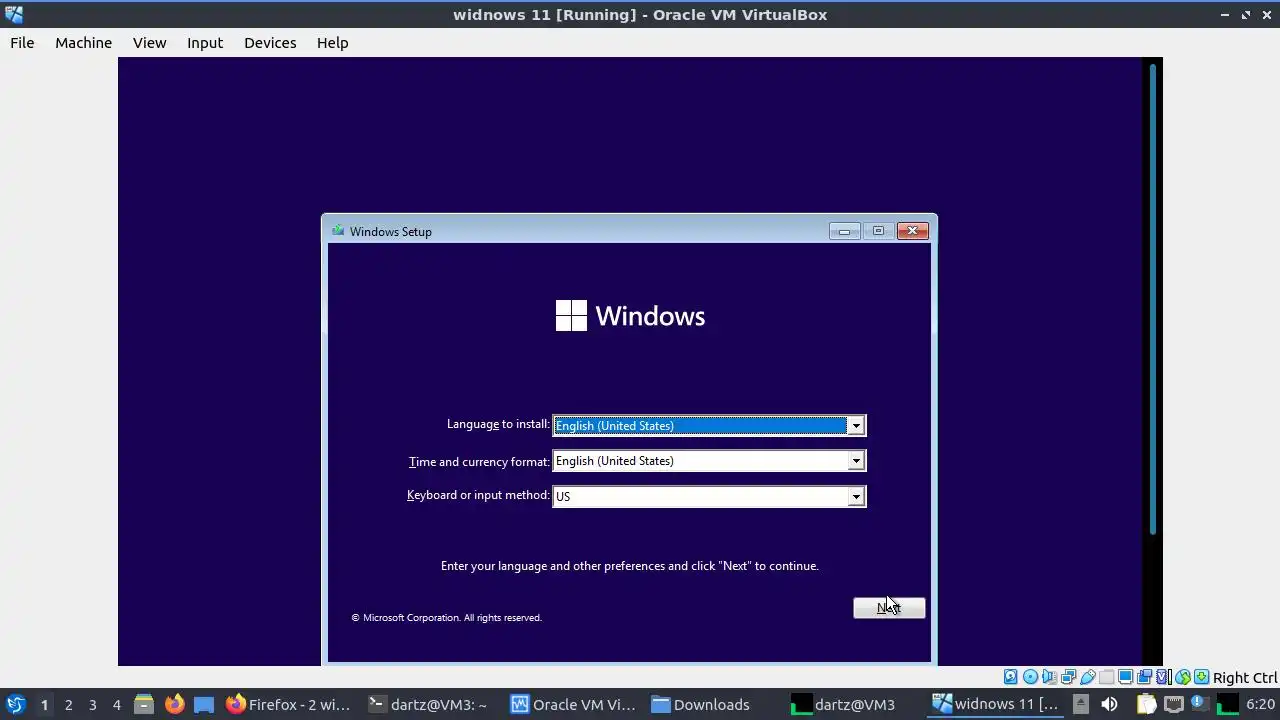Click the display status icon in VirtualBox

[1125, 677]
